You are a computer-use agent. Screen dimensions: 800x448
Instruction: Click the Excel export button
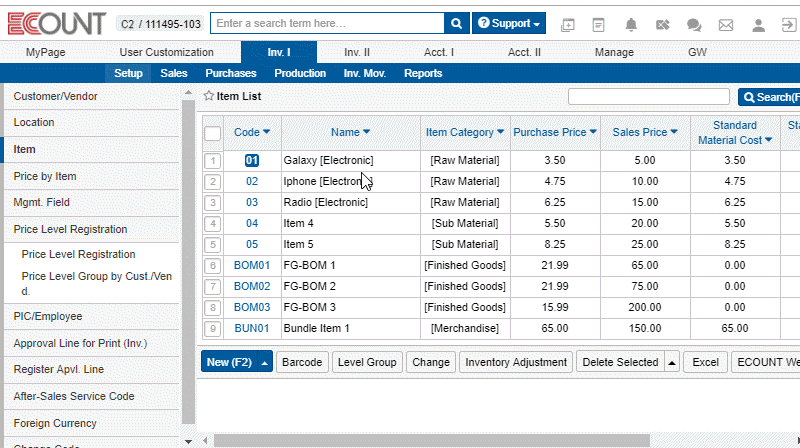coord(705,362)
